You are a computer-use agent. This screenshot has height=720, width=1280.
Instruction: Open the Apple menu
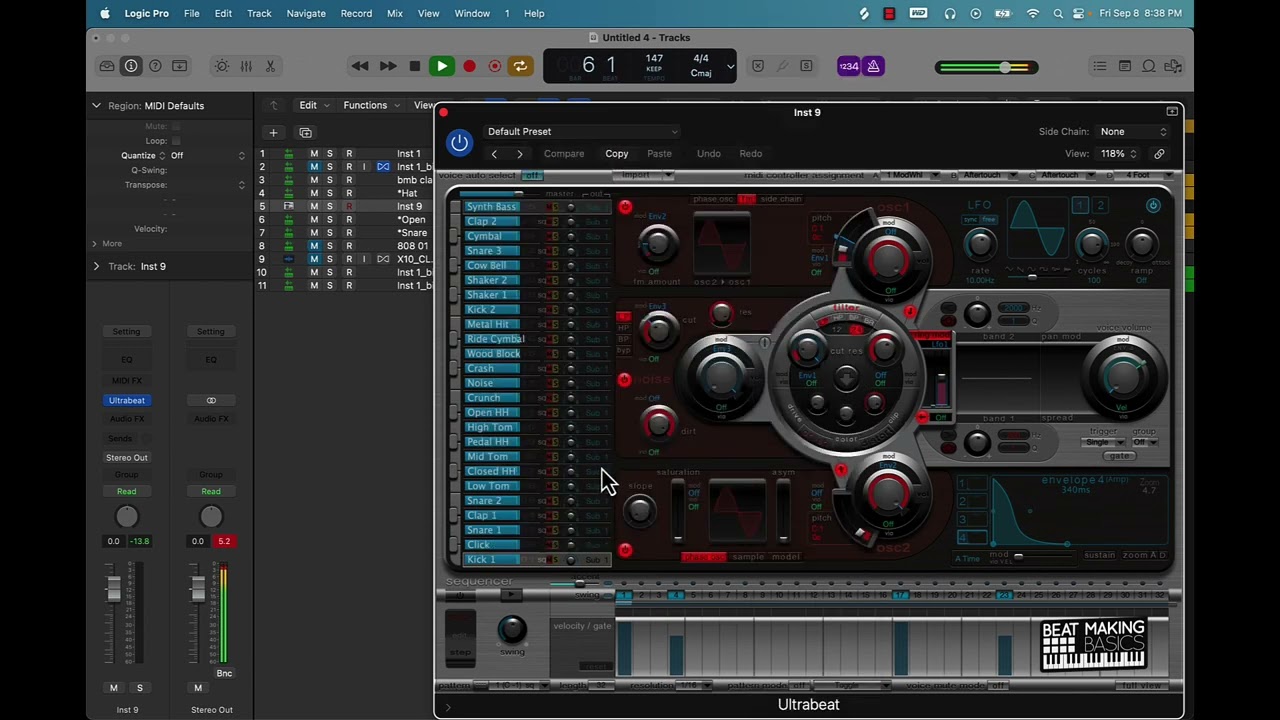coord(105,13)
